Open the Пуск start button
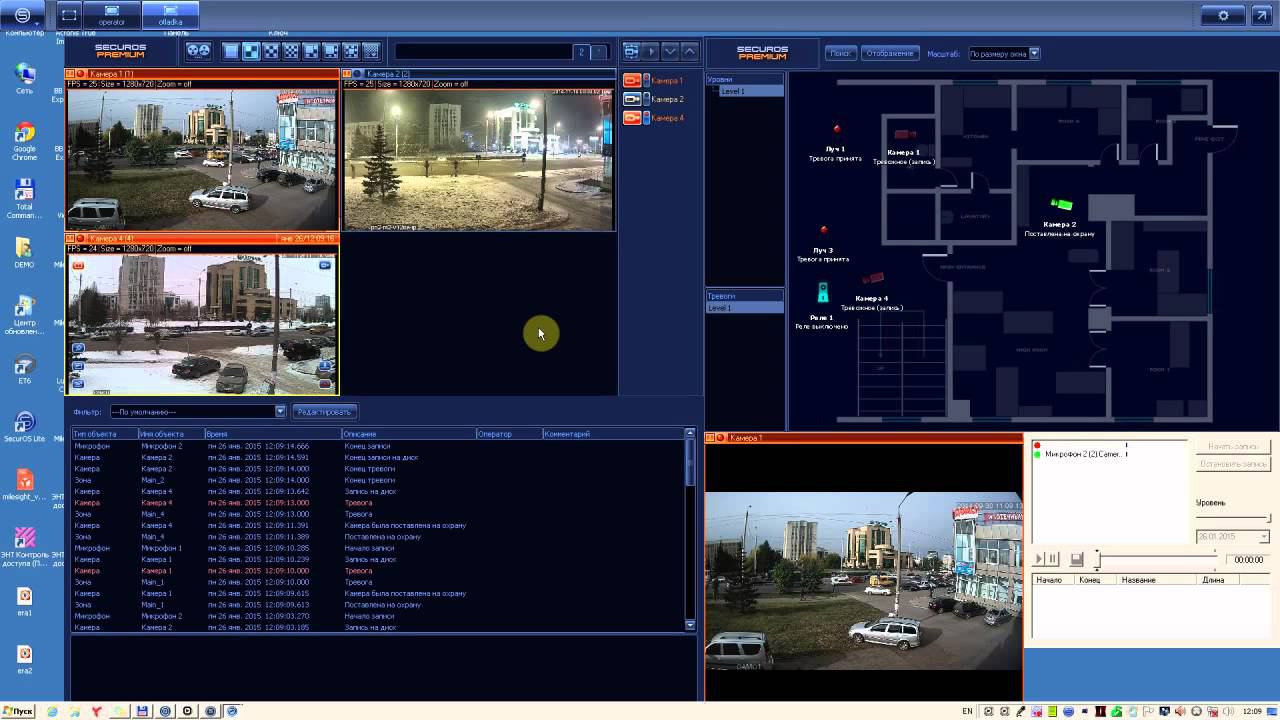This screenshot has height=720, width=1280. click(x=18, y=711)
